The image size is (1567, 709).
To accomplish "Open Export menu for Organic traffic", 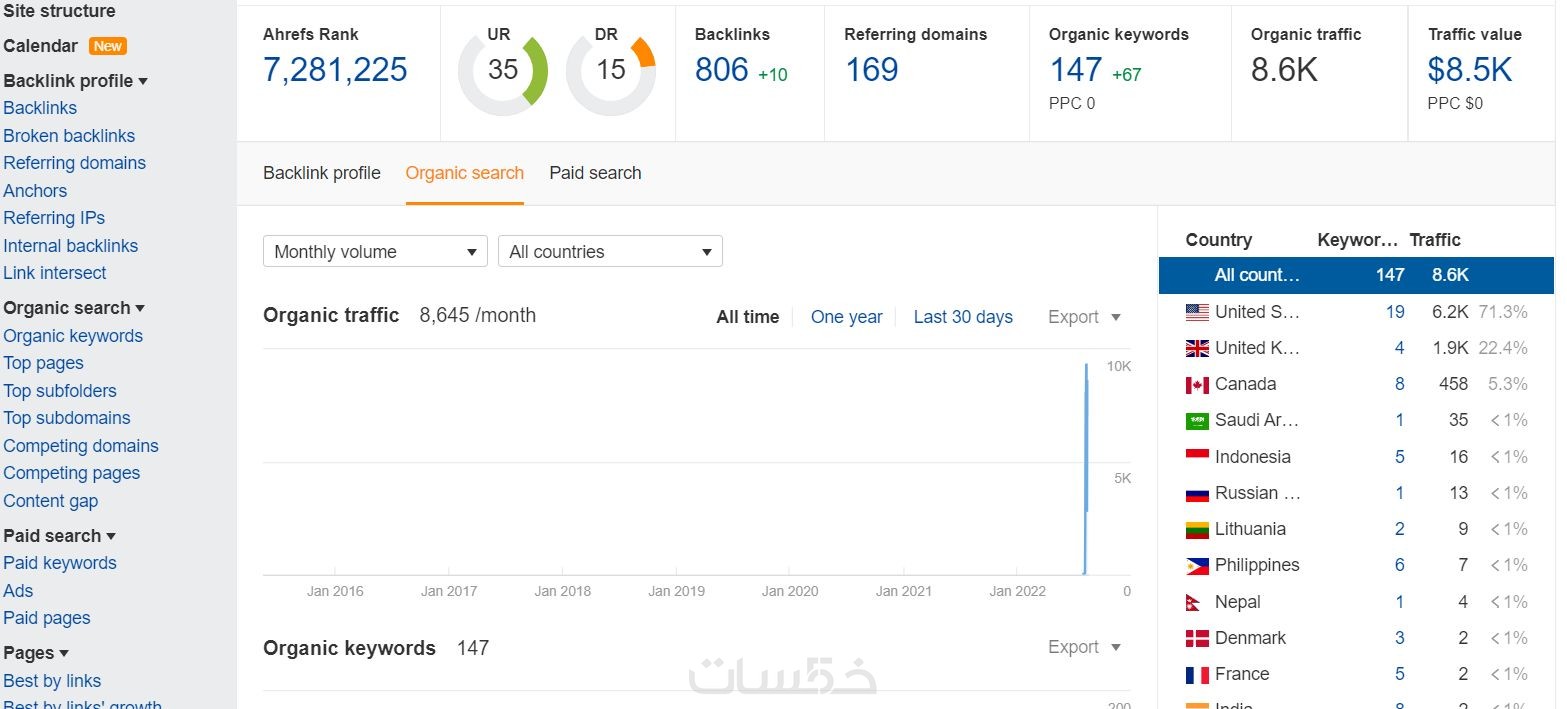I will (1085, 317).
